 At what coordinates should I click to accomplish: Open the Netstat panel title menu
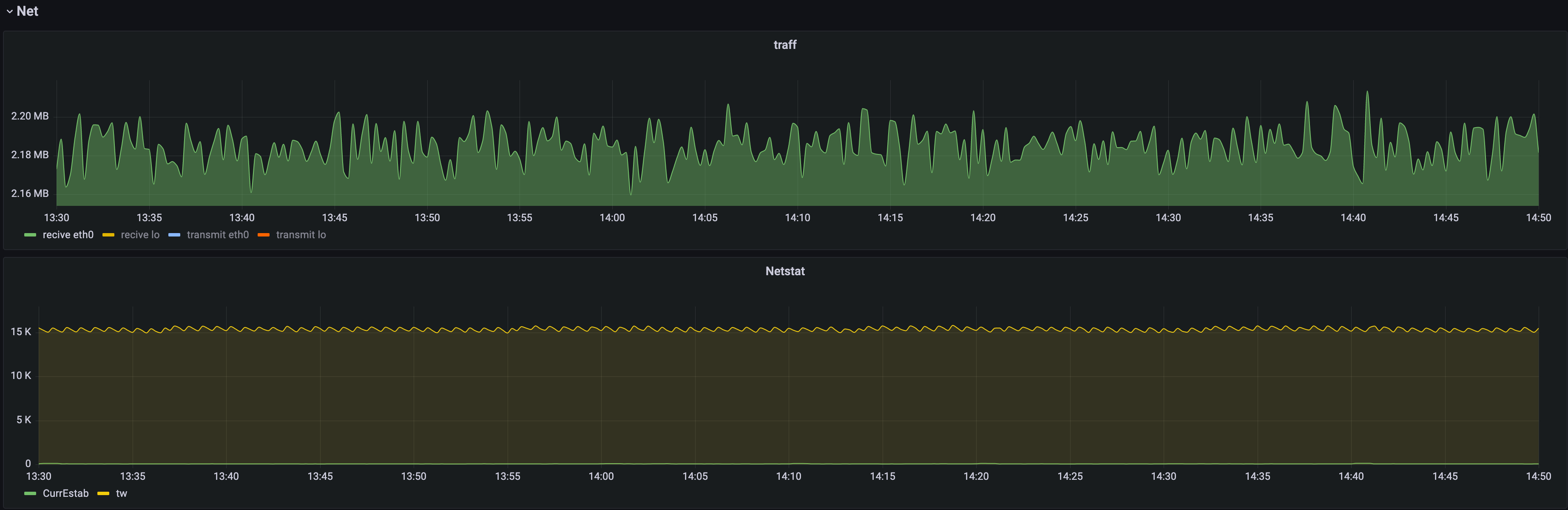click(784, 271)
